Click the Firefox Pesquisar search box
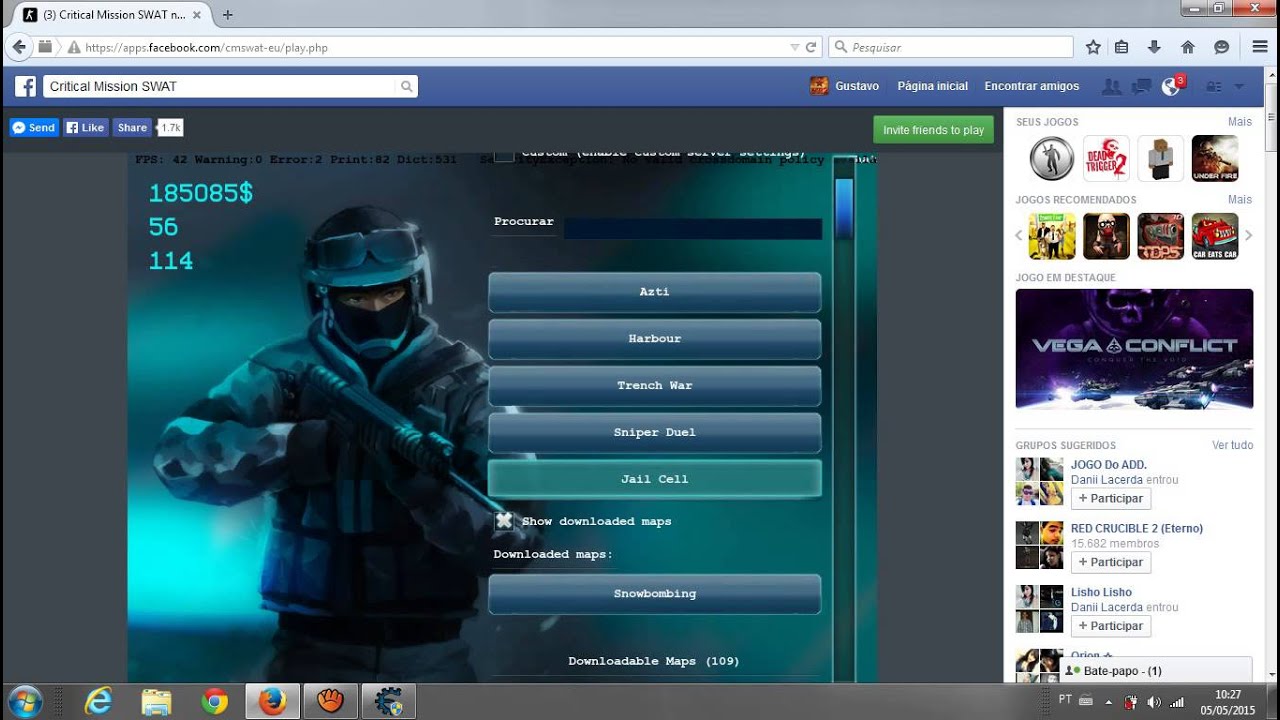This screenshot has height=720, width=1280. (950, 47)
